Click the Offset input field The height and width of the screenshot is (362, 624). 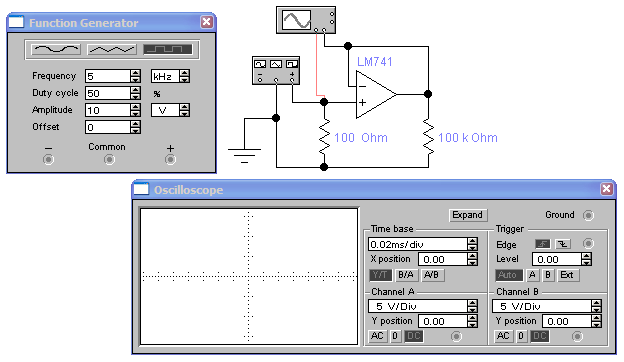(108, 127)
